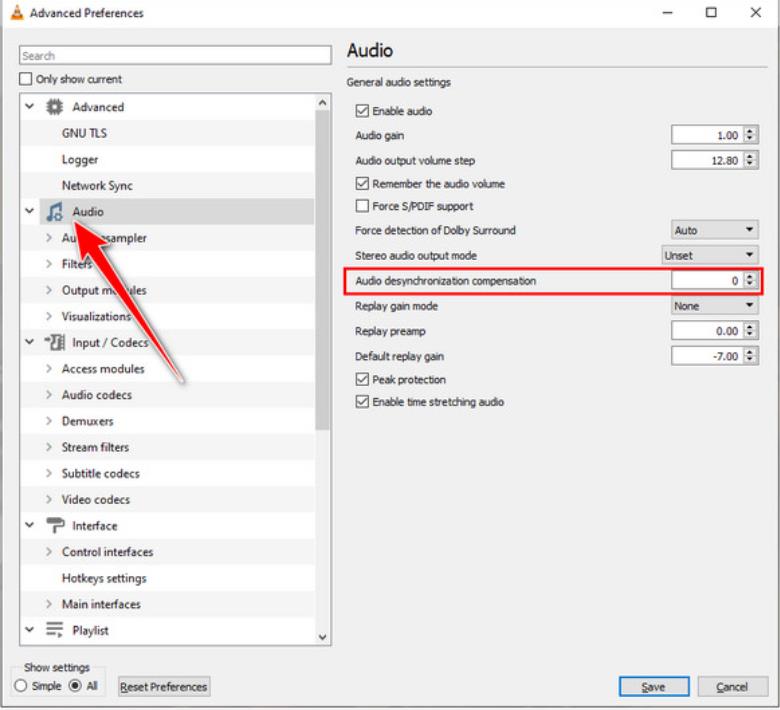Select Logger in the tree
This screenshot has width=780, height=710.
click(80, 159)
